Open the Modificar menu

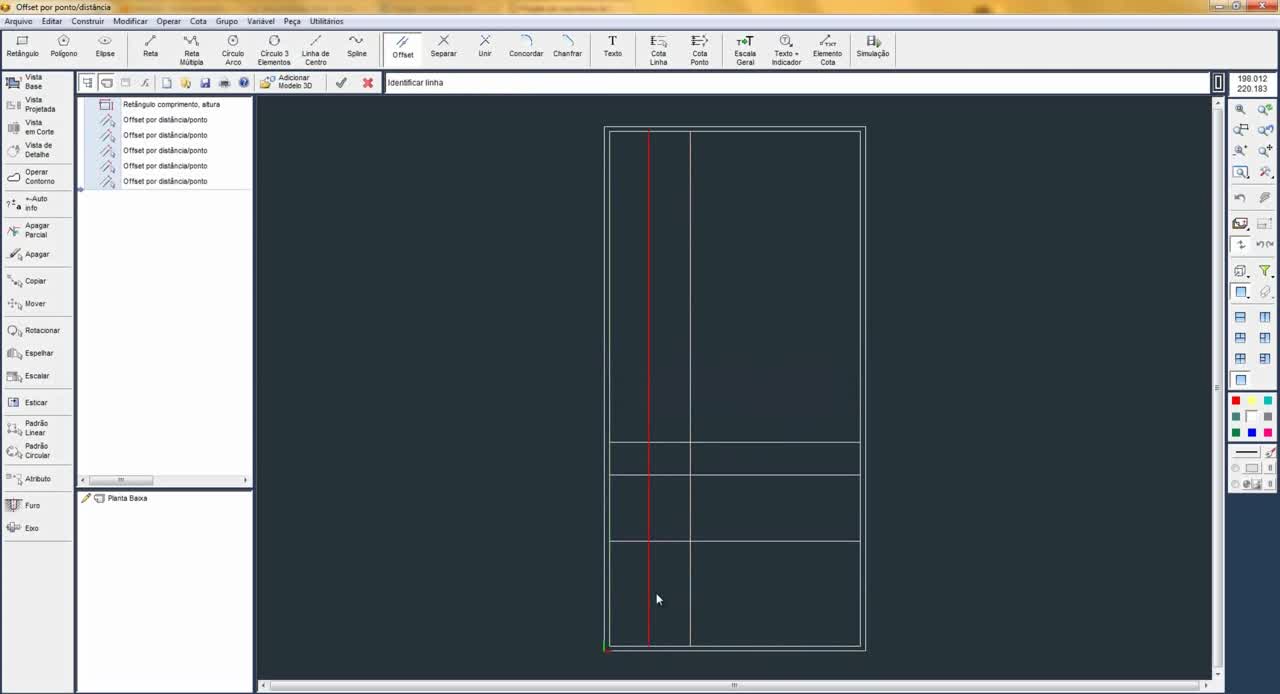pyautogui.click(x=130, y=21)
